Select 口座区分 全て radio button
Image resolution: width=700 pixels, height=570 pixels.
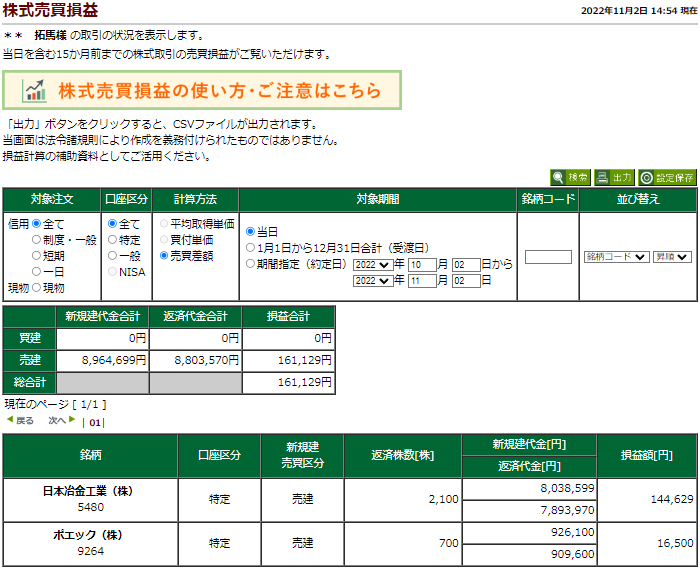[112, 224]
